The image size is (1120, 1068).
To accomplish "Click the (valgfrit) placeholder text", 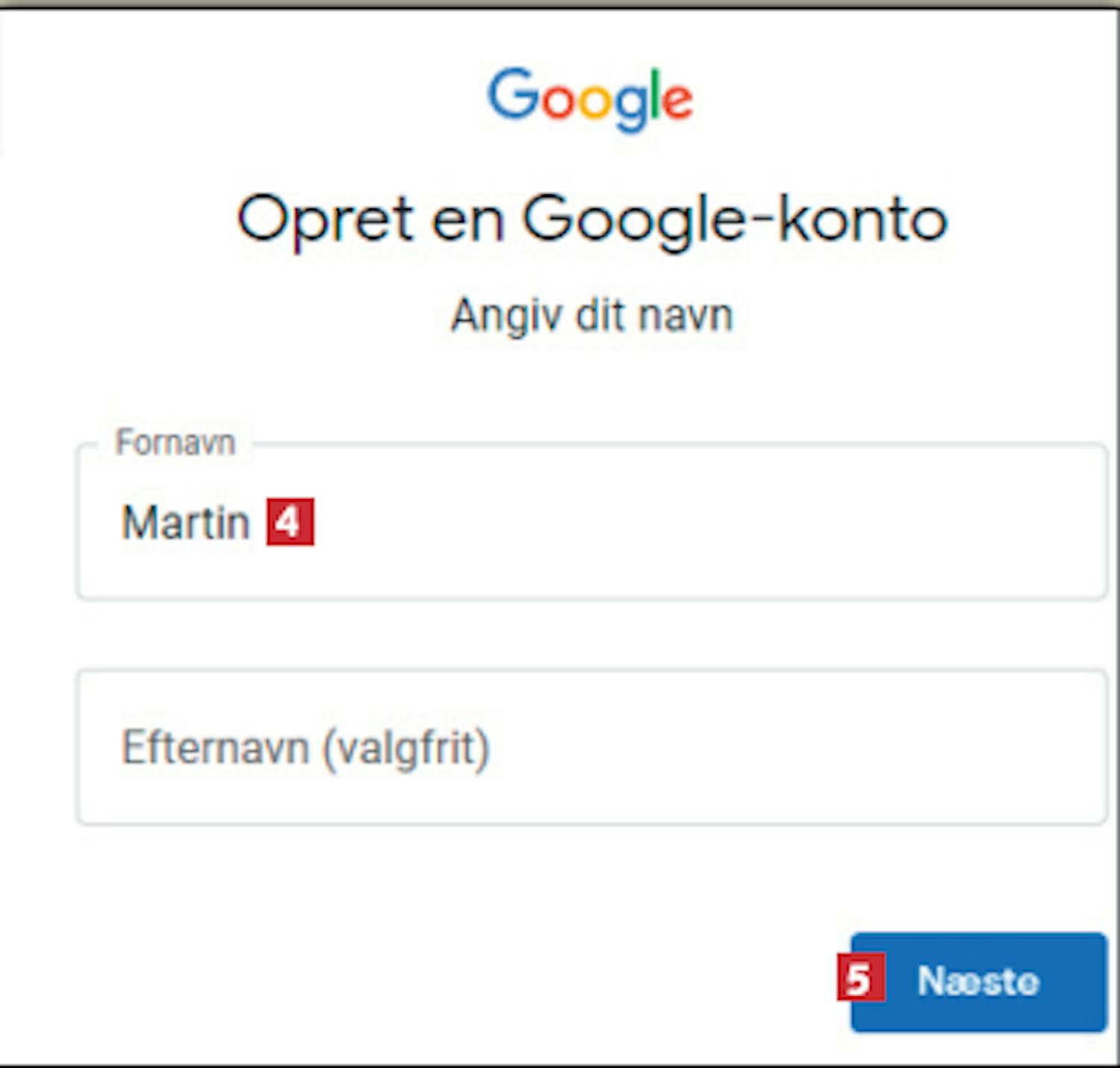I will click(406, 748).
